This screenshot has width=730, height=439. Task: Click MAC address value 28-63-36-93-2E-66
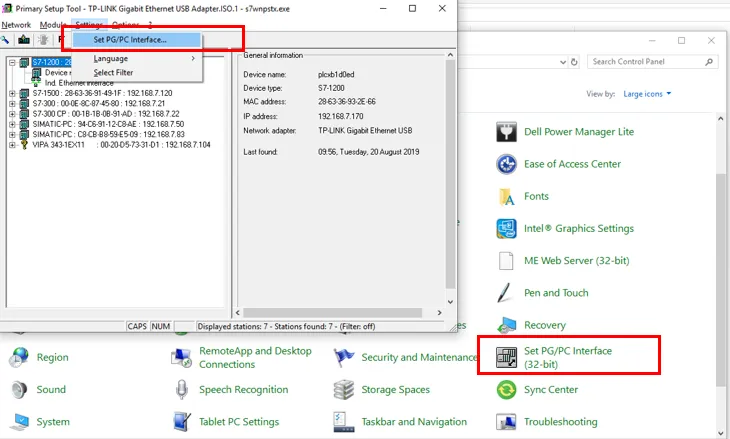click(x=347, y=101)
